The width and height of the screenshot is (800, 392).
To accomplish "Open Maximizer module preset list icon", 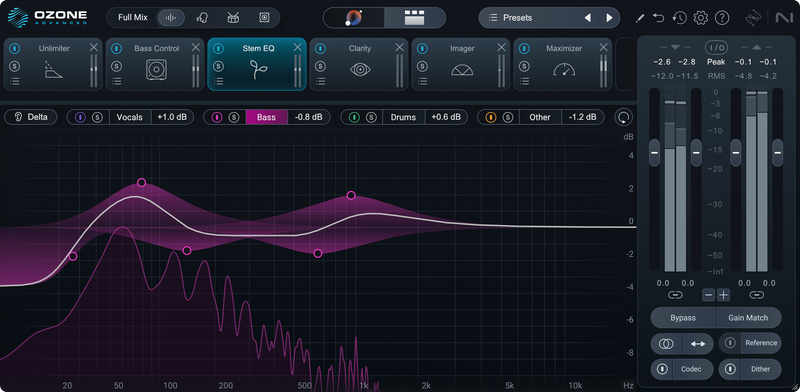I will [x=524, y=81].
